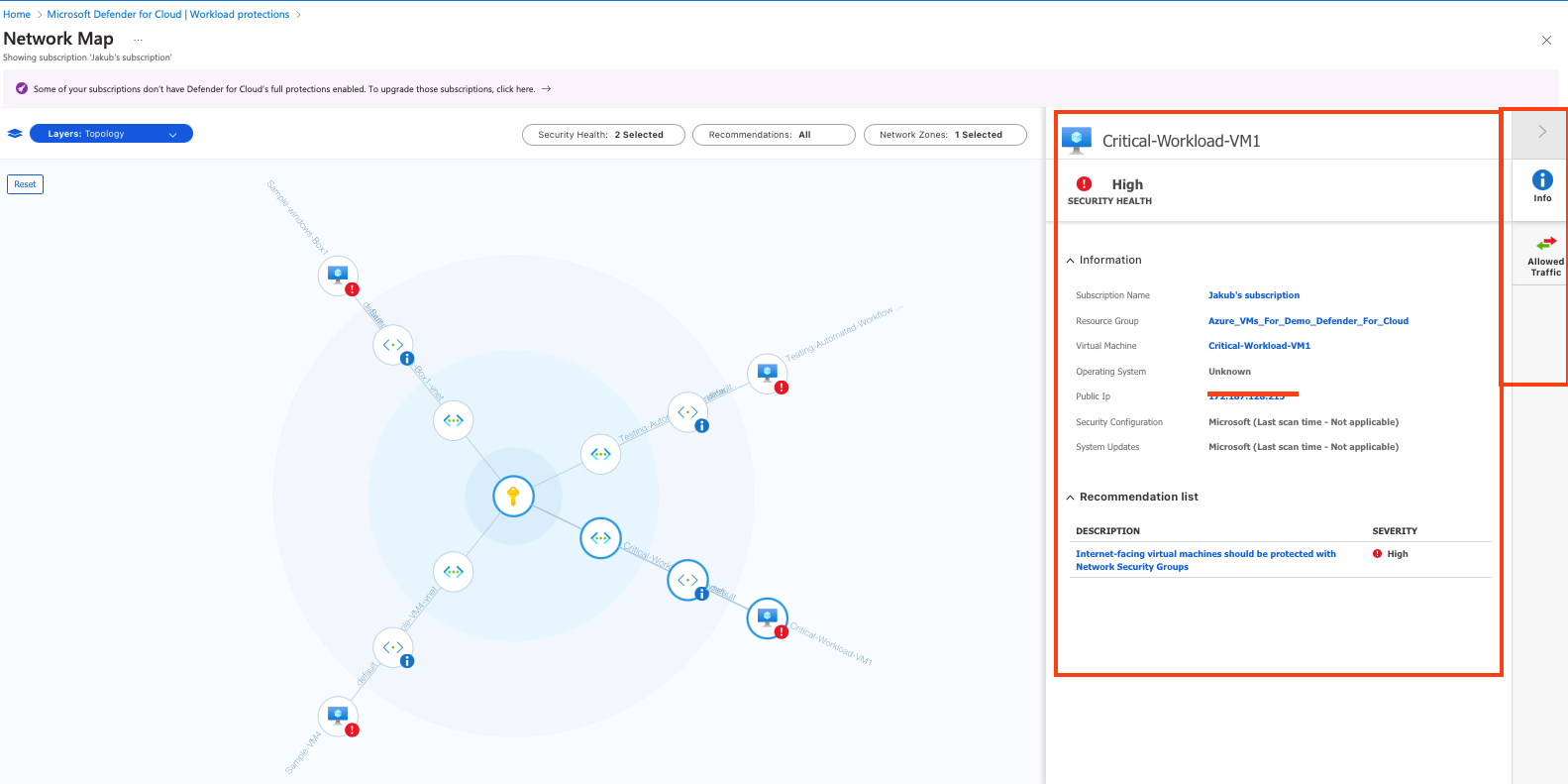Select the Testing-Automated-Workflow virtual network node
Image resolution: width=1568 pixels, height=784 pixels.
point(600,454)
